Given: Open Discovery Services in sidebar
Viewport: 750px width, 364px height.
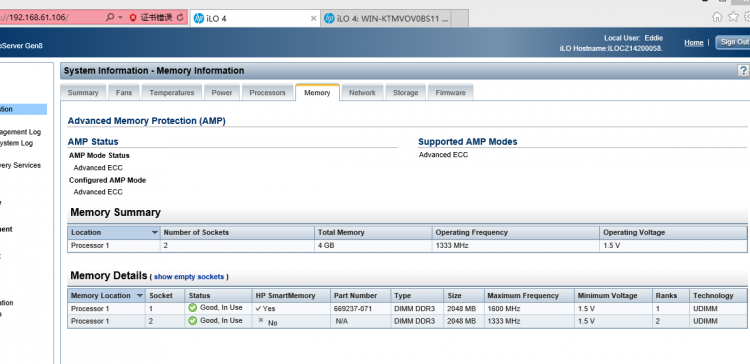Looking at the screenshot, I should 21,165.
